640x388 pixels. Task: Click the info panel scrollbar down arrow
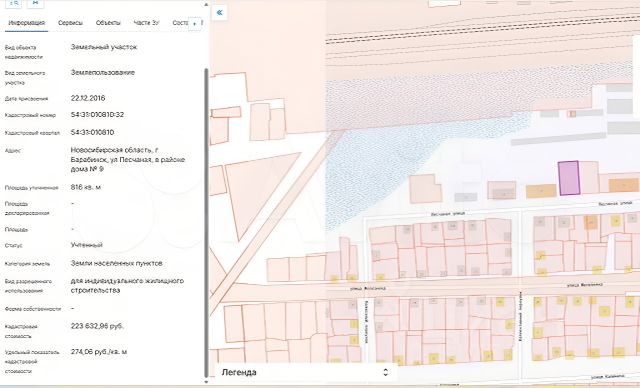206,382
